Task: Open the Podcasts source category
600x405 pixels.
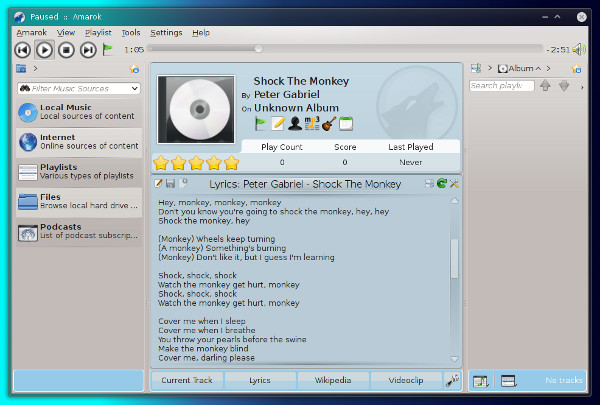Action: [78, 232]
